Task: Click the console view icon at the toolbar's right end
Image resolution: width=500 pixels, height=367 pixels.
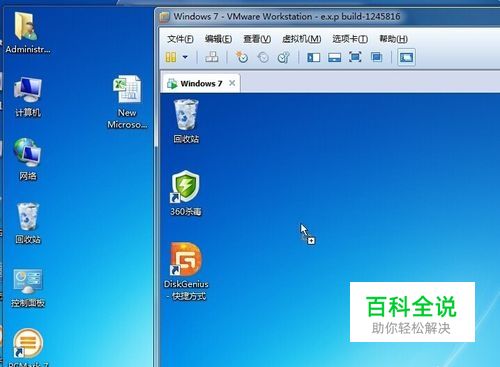Action: (x=406, y=58)
